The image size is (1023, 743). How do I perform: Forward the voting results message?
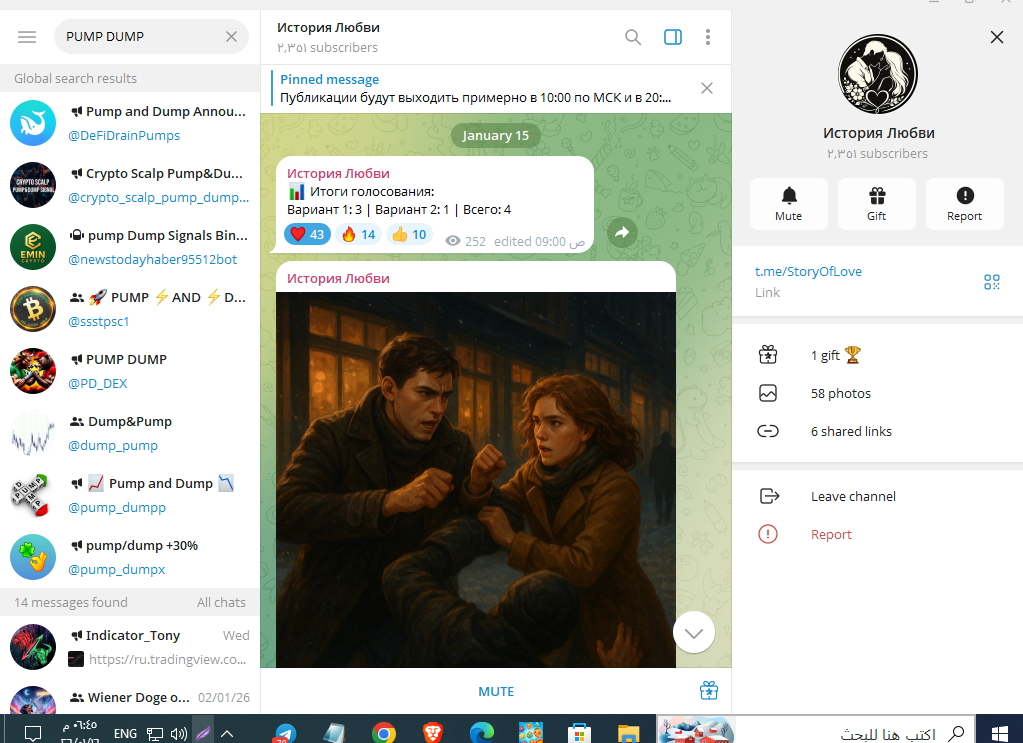tap(622, 232)
